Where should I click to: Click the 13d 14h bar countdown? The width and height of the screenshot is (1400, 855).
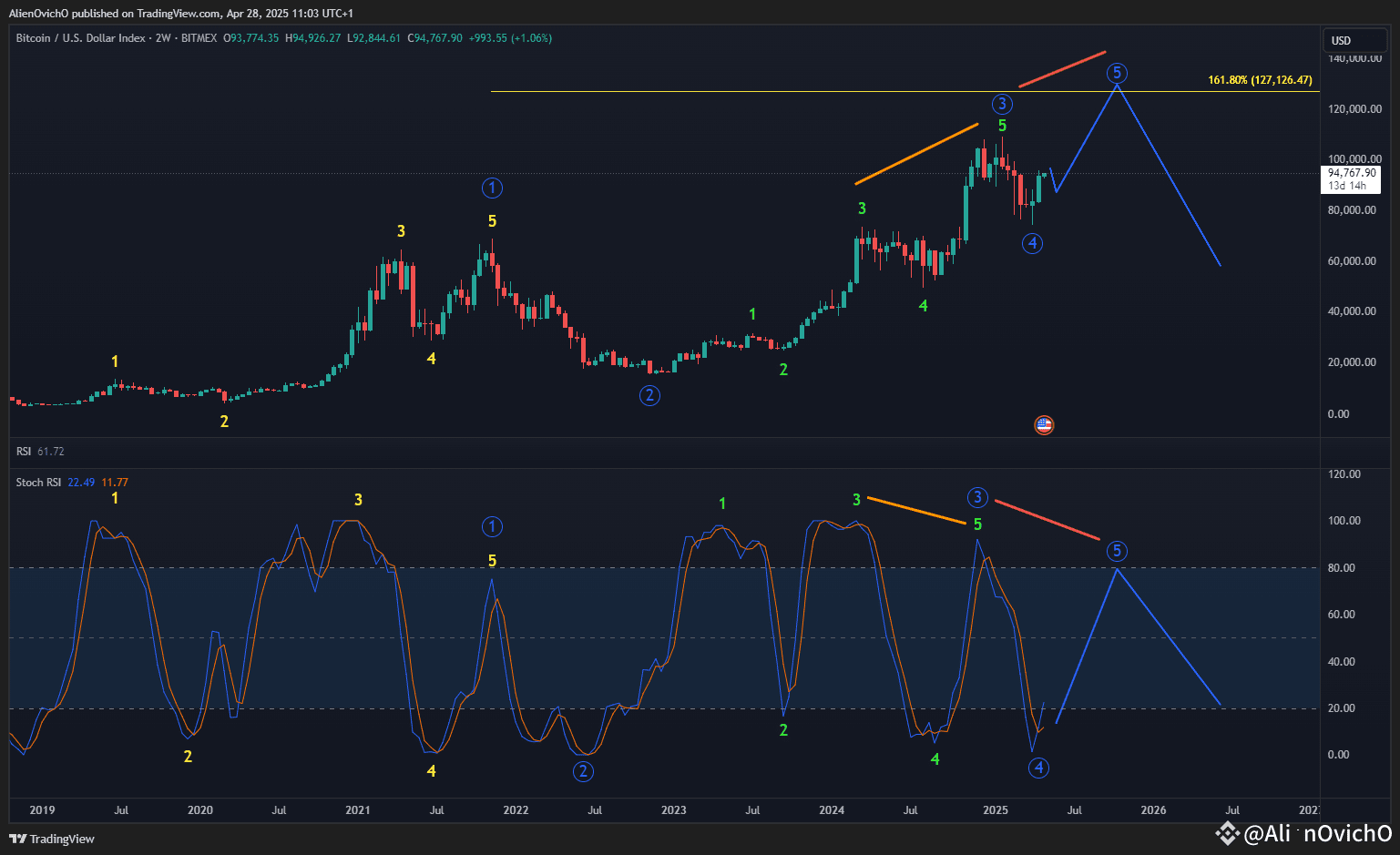[1347, 186]
